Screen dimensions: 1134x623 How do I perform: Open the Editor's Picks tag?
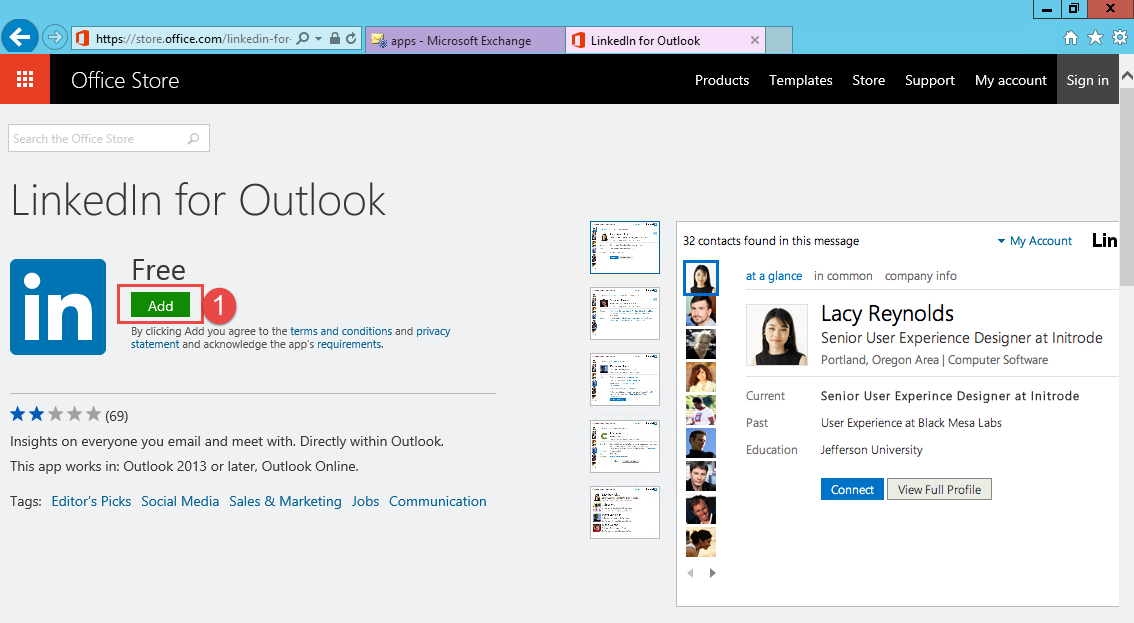coord(91,501)
